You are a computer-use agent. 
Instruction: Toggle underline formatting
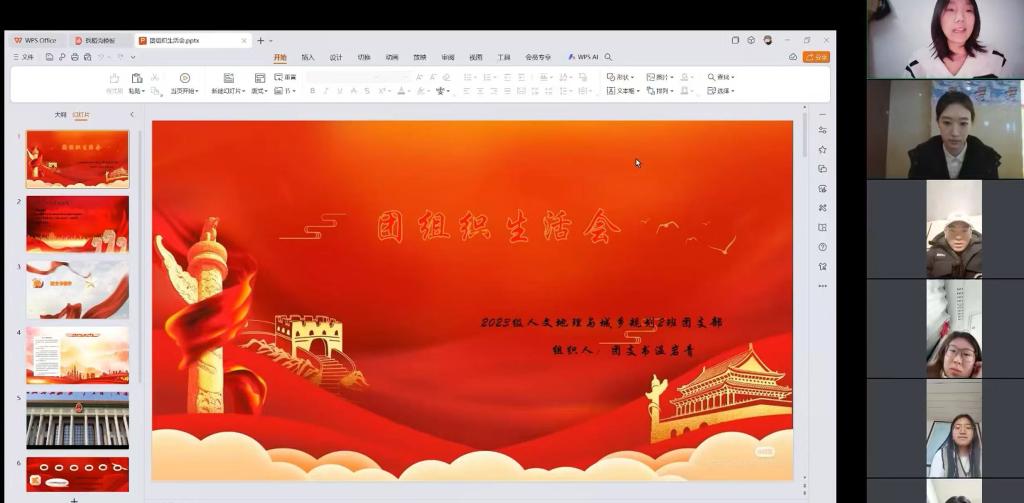tap(340, 91)
